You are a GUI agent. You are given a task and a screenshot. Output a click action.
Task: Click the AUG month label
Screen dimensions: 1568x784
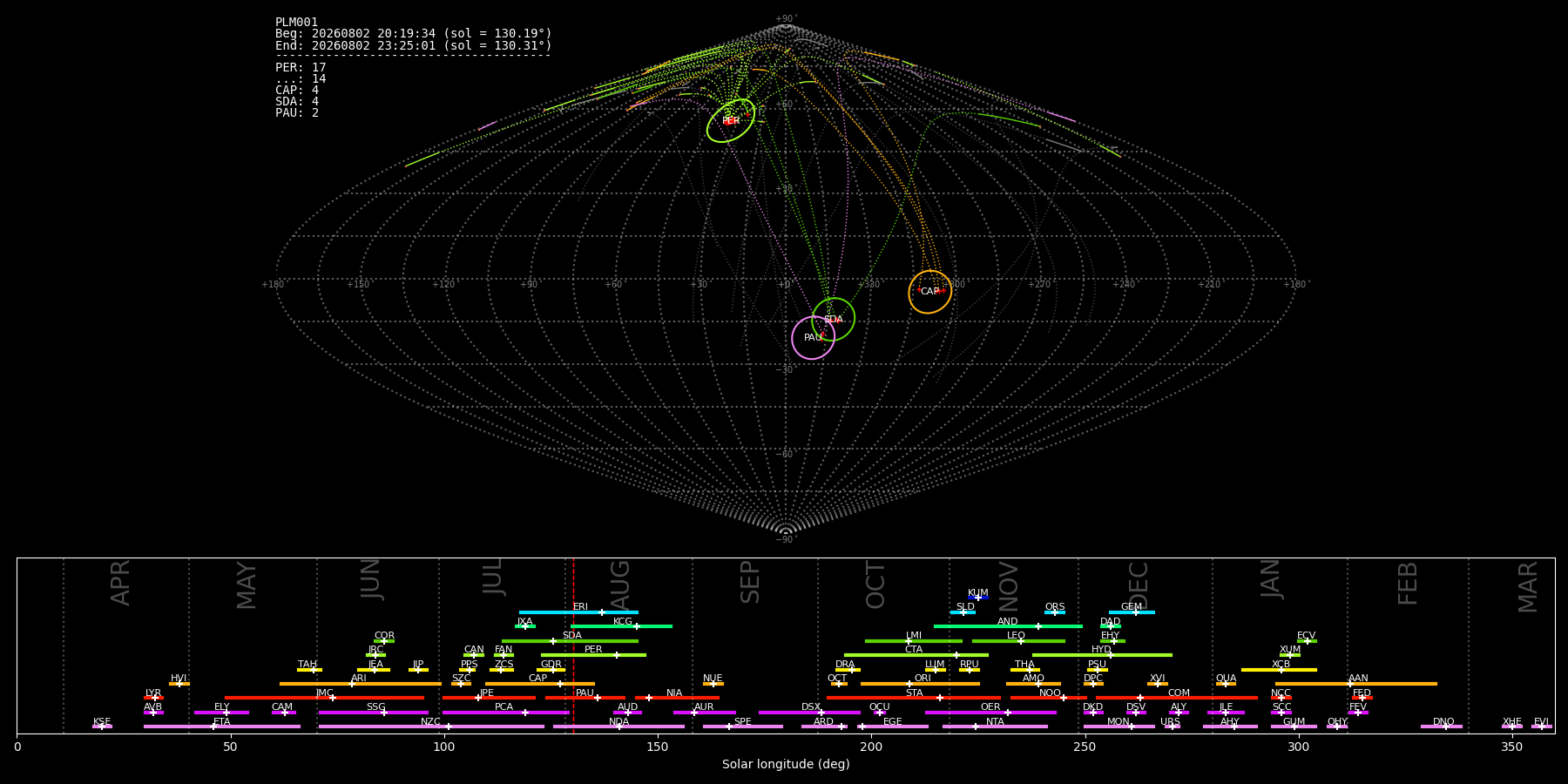coord(620,584)
